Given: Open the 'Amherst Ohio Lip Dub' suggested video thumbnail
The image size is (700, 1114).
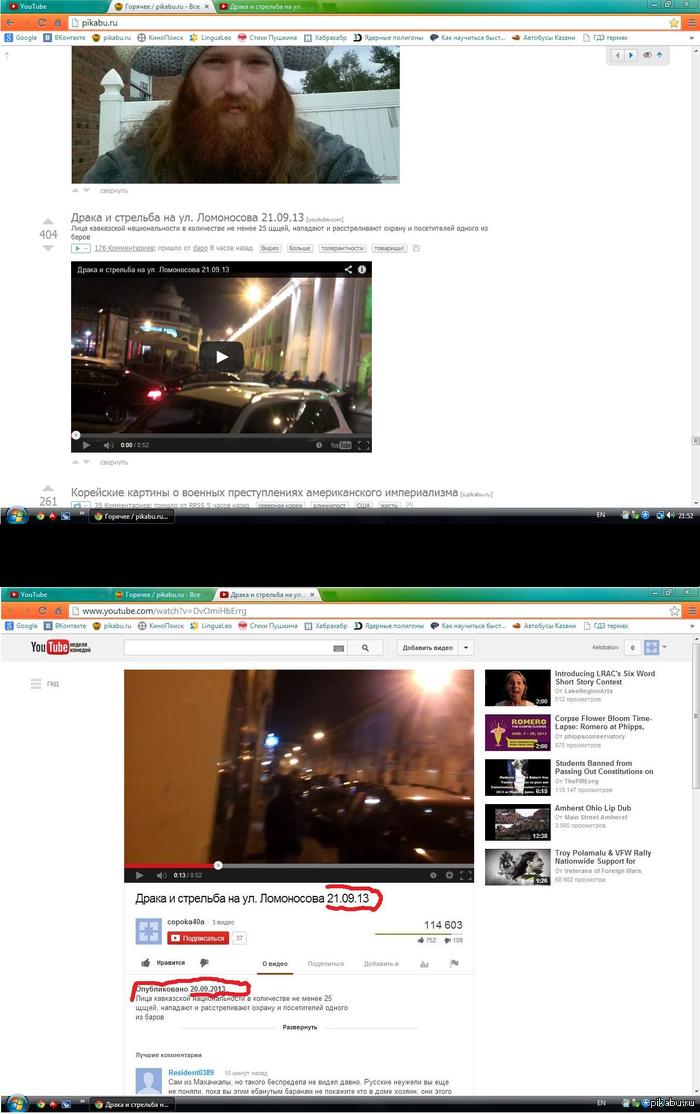Looking at the screenshot, I should click(517, 821).
